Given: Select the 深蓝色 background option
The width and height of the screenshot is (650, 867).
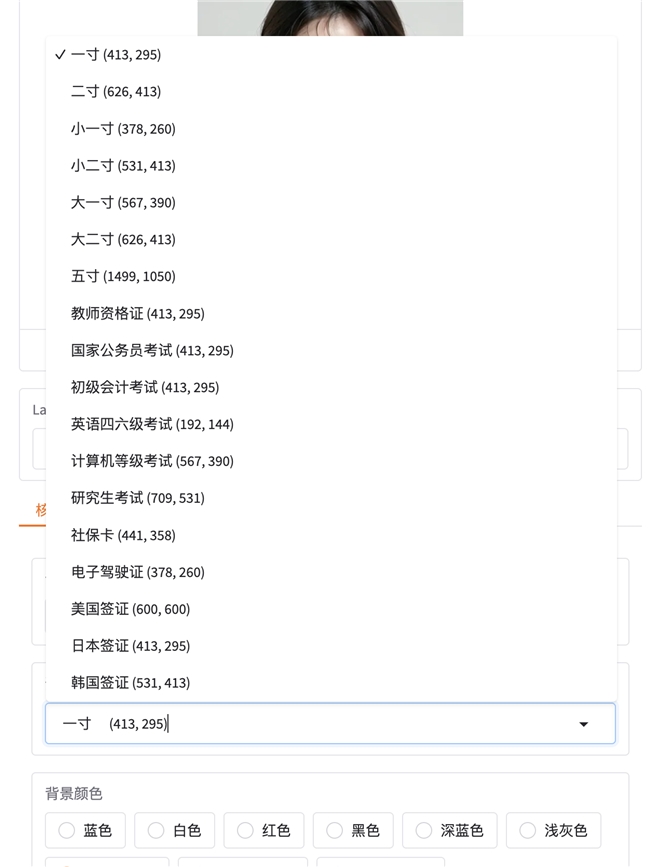Looking at the screenshot, I should (449, 830).
